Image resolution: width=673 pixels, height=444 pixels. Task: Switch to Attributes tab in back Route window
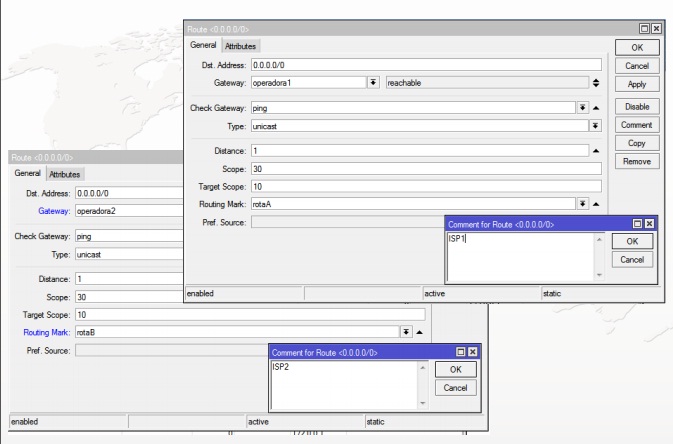pos(65,174)
